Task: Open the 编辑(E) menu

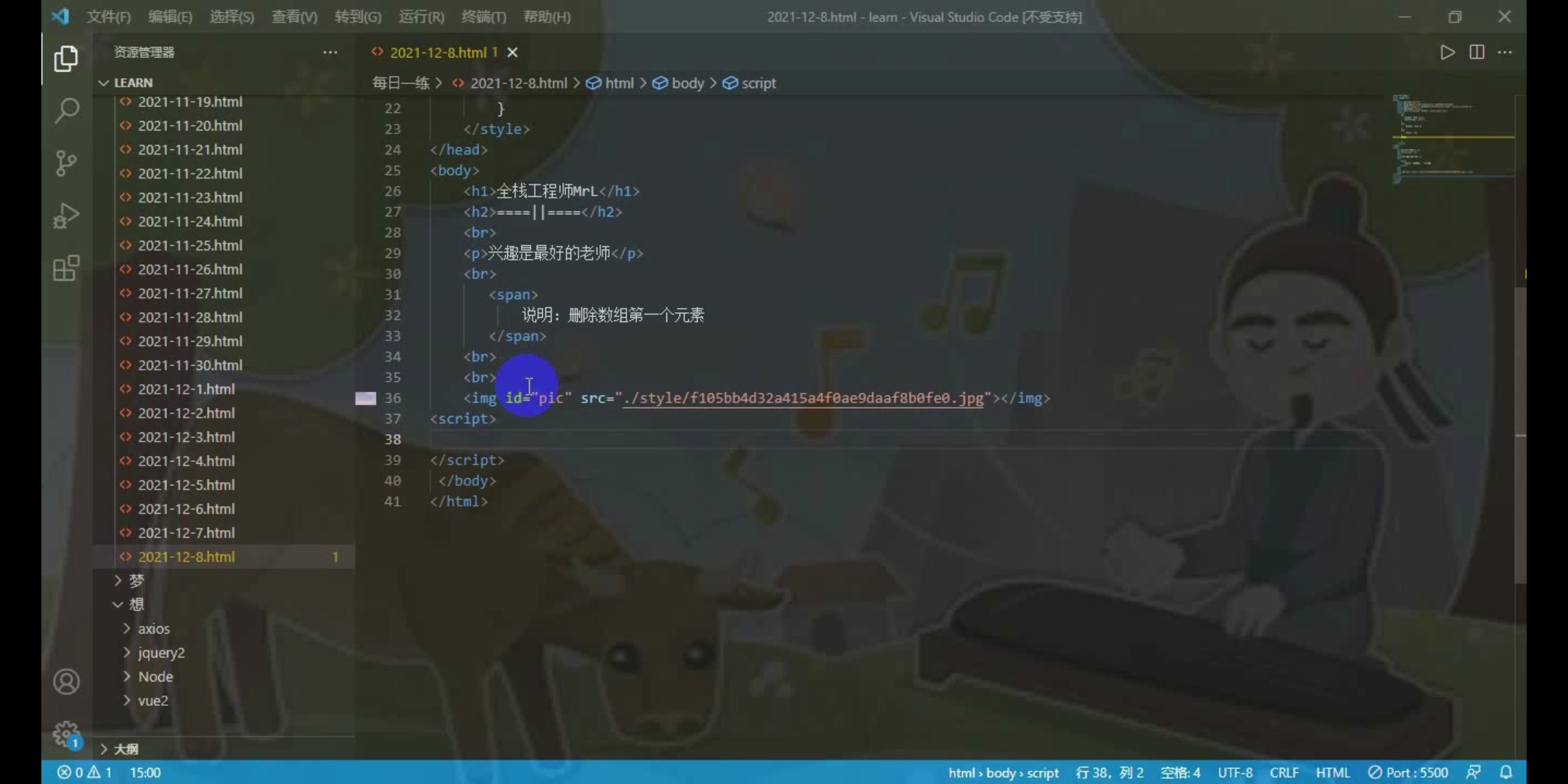Action: tap(170, 17)
